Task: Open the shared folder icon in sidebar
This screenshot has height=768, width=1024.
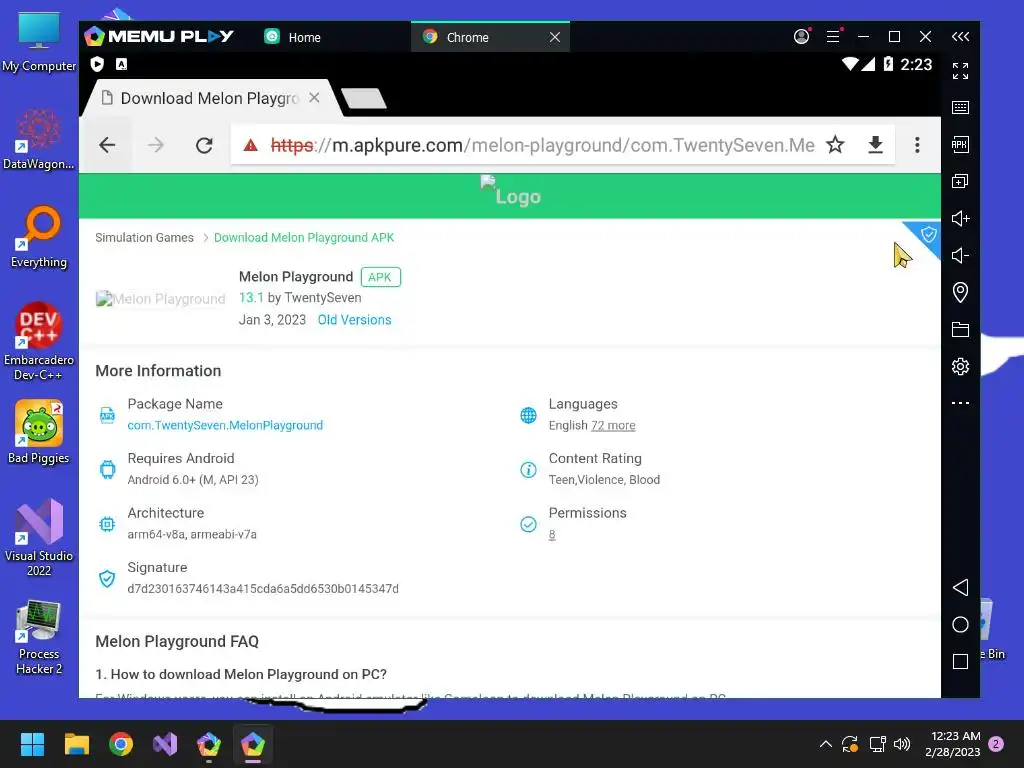Action: tap(960, 330)
